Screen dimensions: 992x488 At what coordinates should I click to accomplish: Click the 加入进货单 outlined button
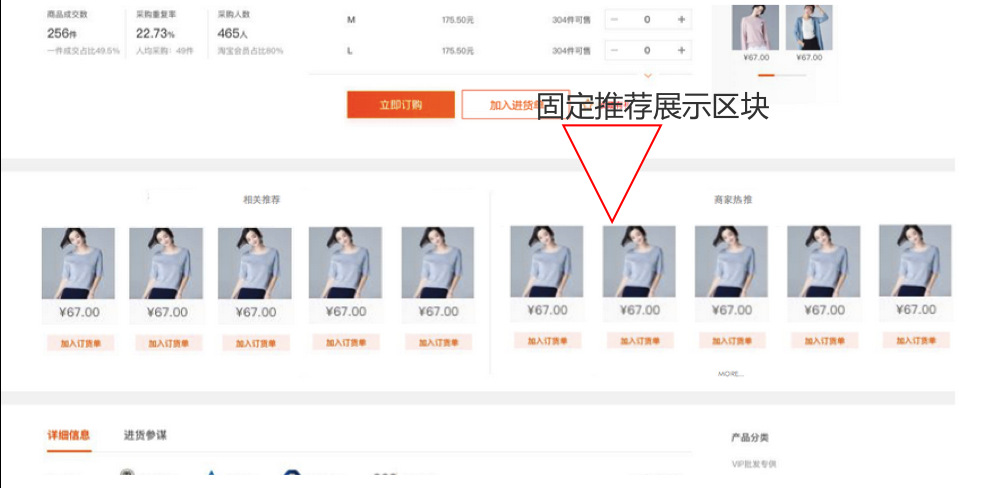coord(515,104)
